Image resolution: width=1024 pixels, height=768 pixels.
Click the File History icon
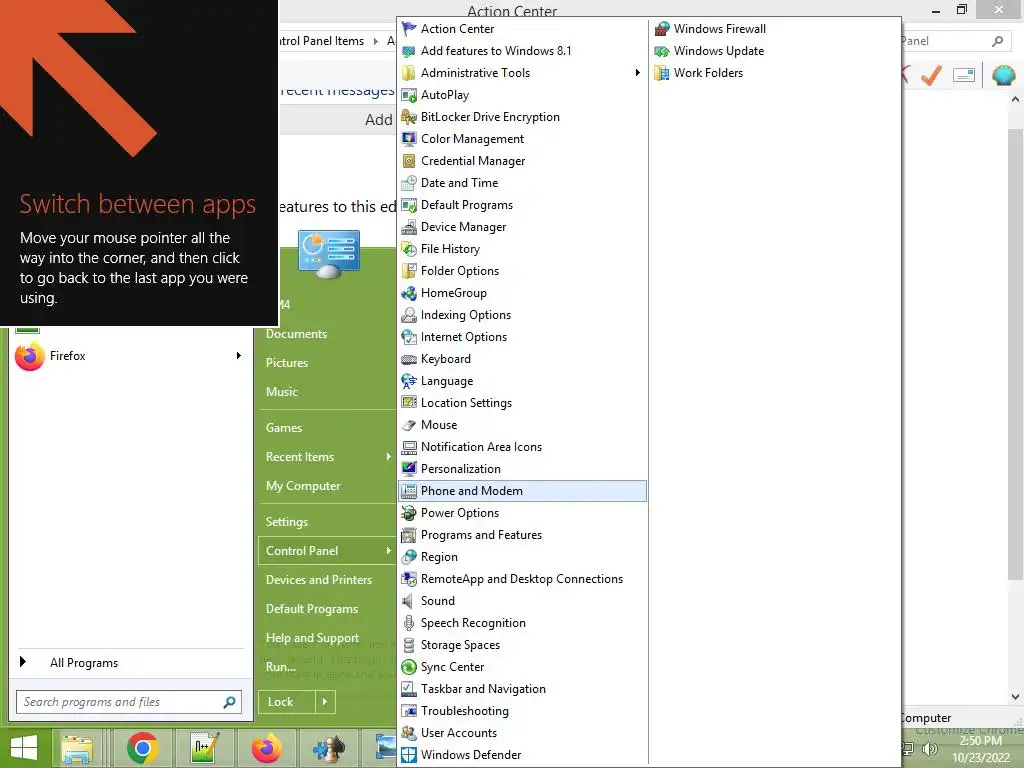(409, 249)
